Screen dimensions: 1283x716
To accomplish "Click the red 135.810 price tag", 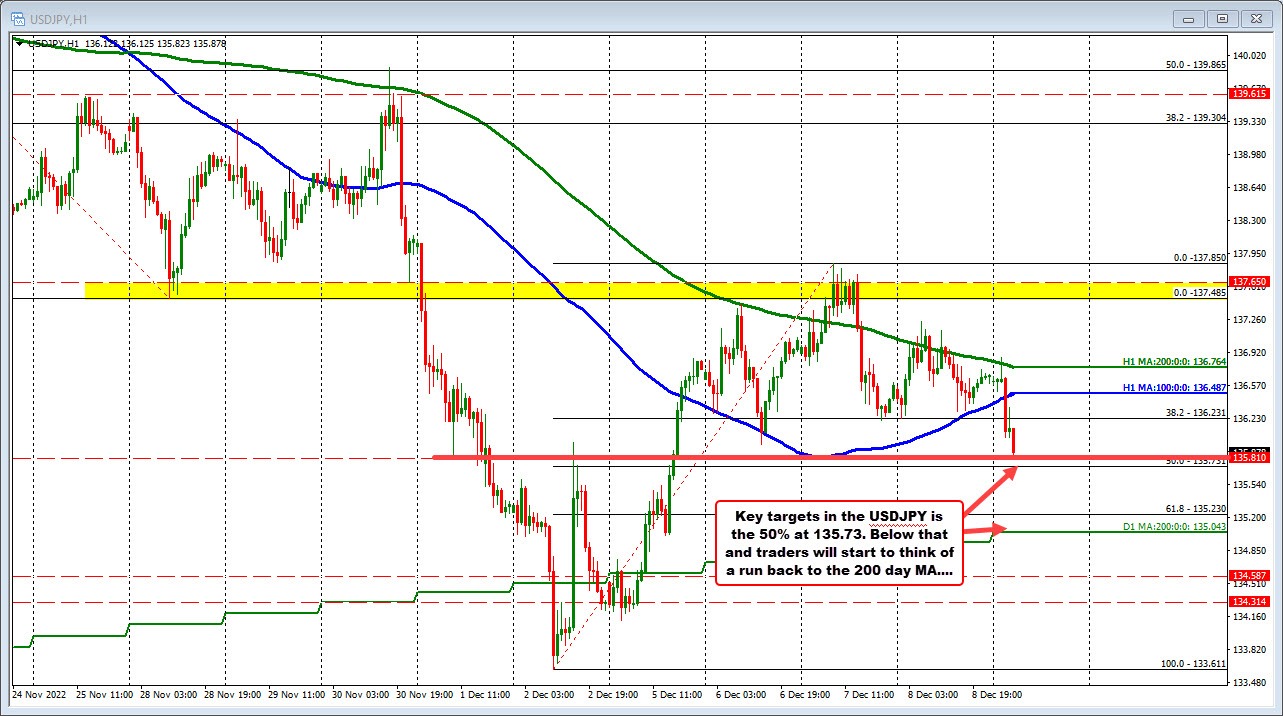I will 1250,458.
